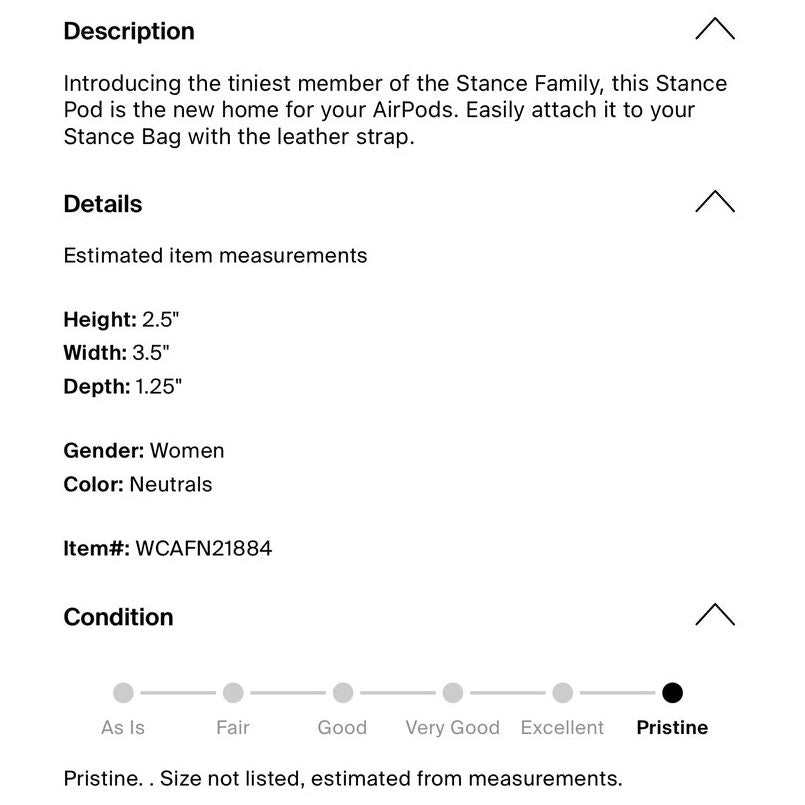Image resolution: width=805 pixels, height=805 pixels.
Task: Click the Details heading
Action: click(103, 204)
